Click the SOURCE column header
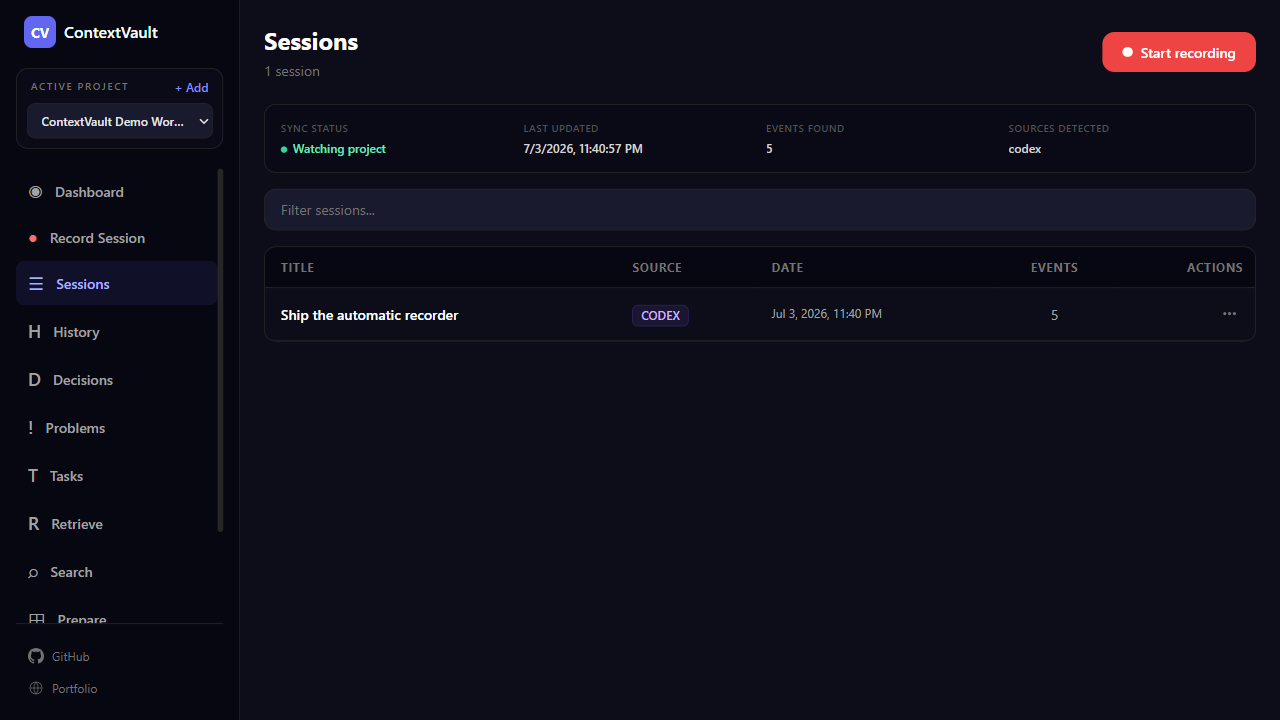The image size is (1280, 720). [x=657, y=268]
